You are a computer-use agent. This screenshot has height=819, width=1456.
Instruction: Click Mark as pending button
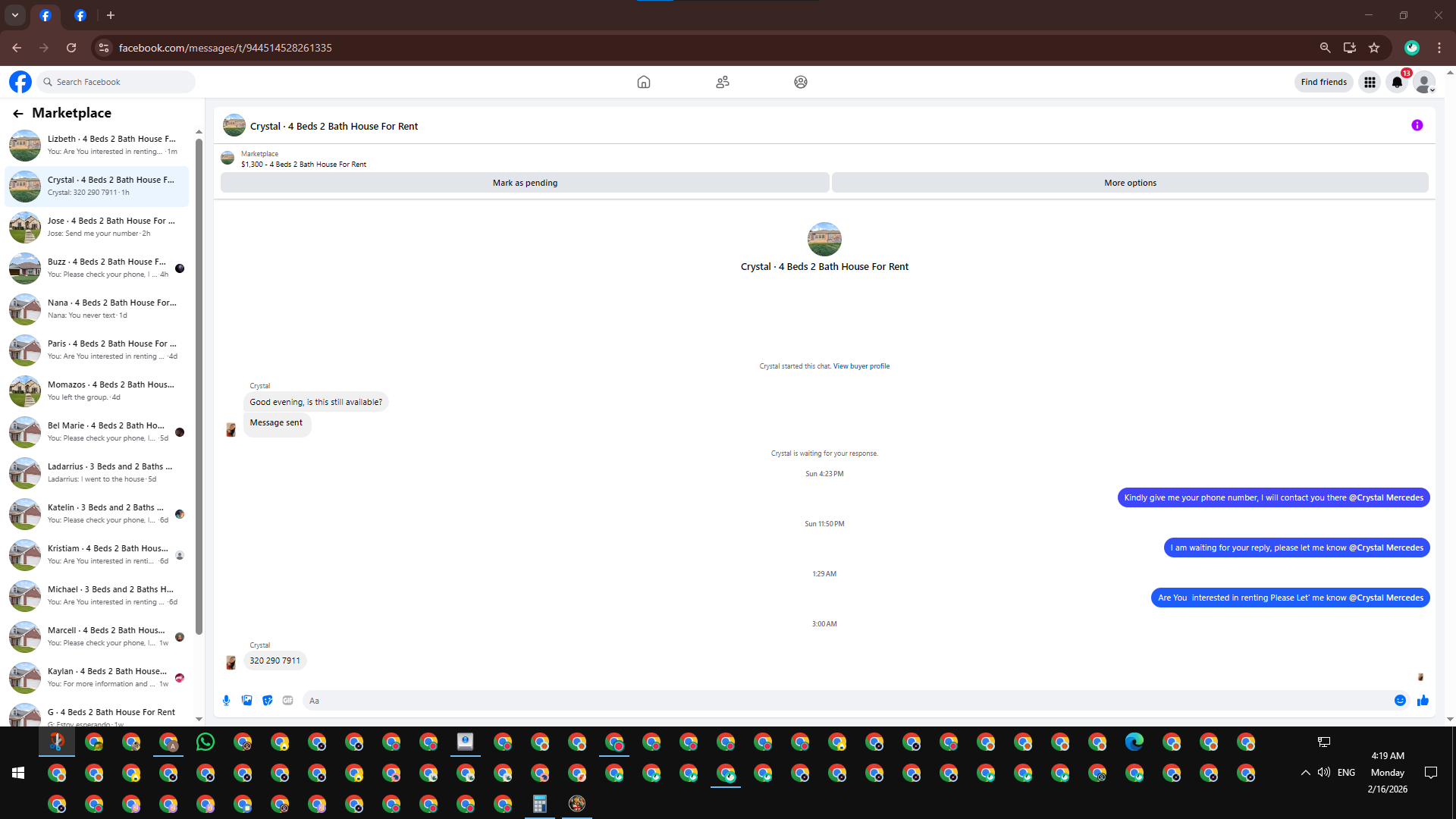tap(525, 183)
